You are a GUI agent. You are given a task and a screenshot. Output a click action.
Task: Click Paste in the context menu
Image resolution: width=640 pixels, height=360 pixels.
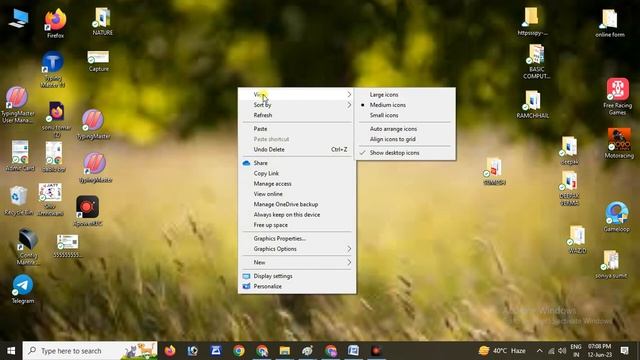[297, 129]
